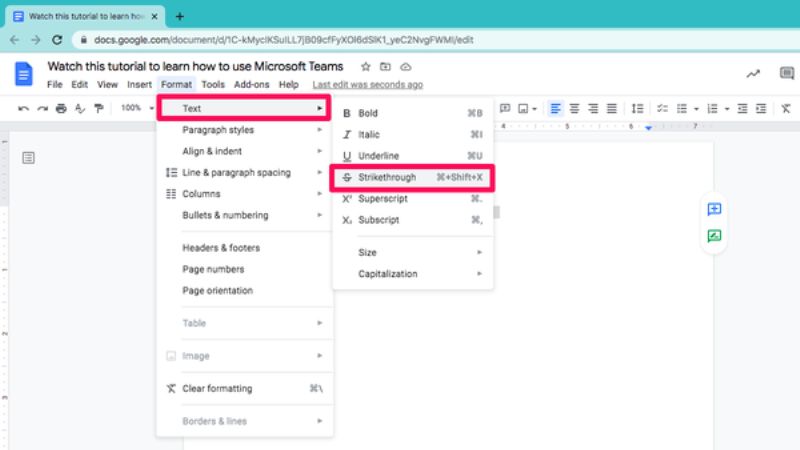Open the Insert menu

tap(139, 85)
